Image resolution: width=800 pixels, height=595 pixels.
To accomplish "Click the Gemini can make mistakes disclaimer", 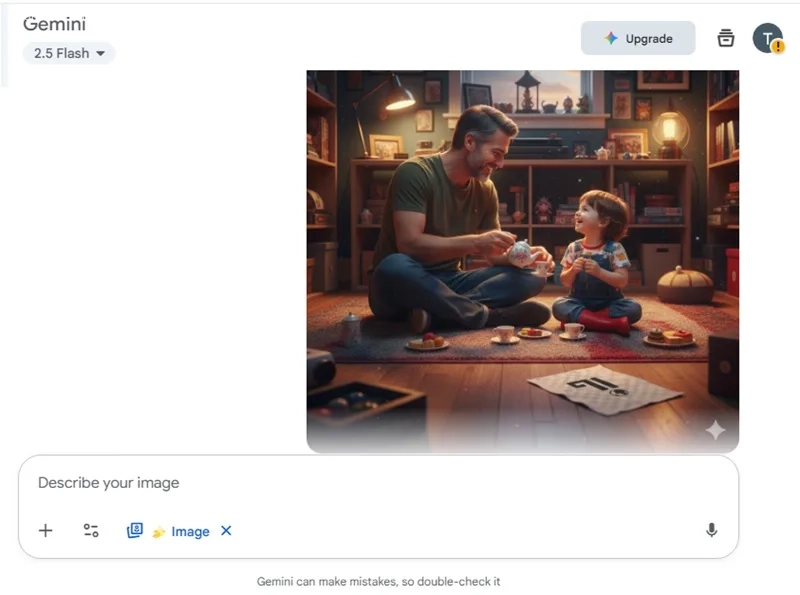I will (378, 581).
